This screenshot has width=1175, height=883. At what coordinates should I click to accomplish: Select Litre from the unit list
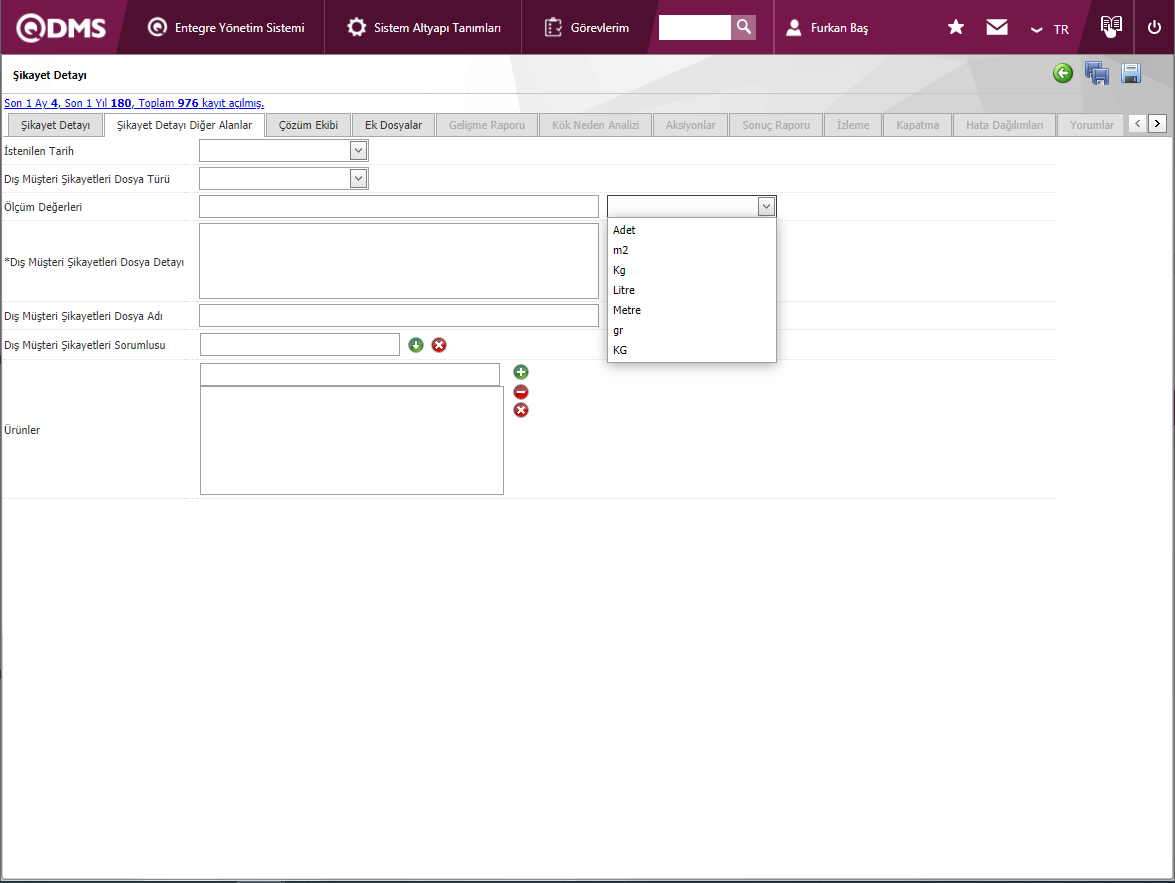(x=624, y=290)
